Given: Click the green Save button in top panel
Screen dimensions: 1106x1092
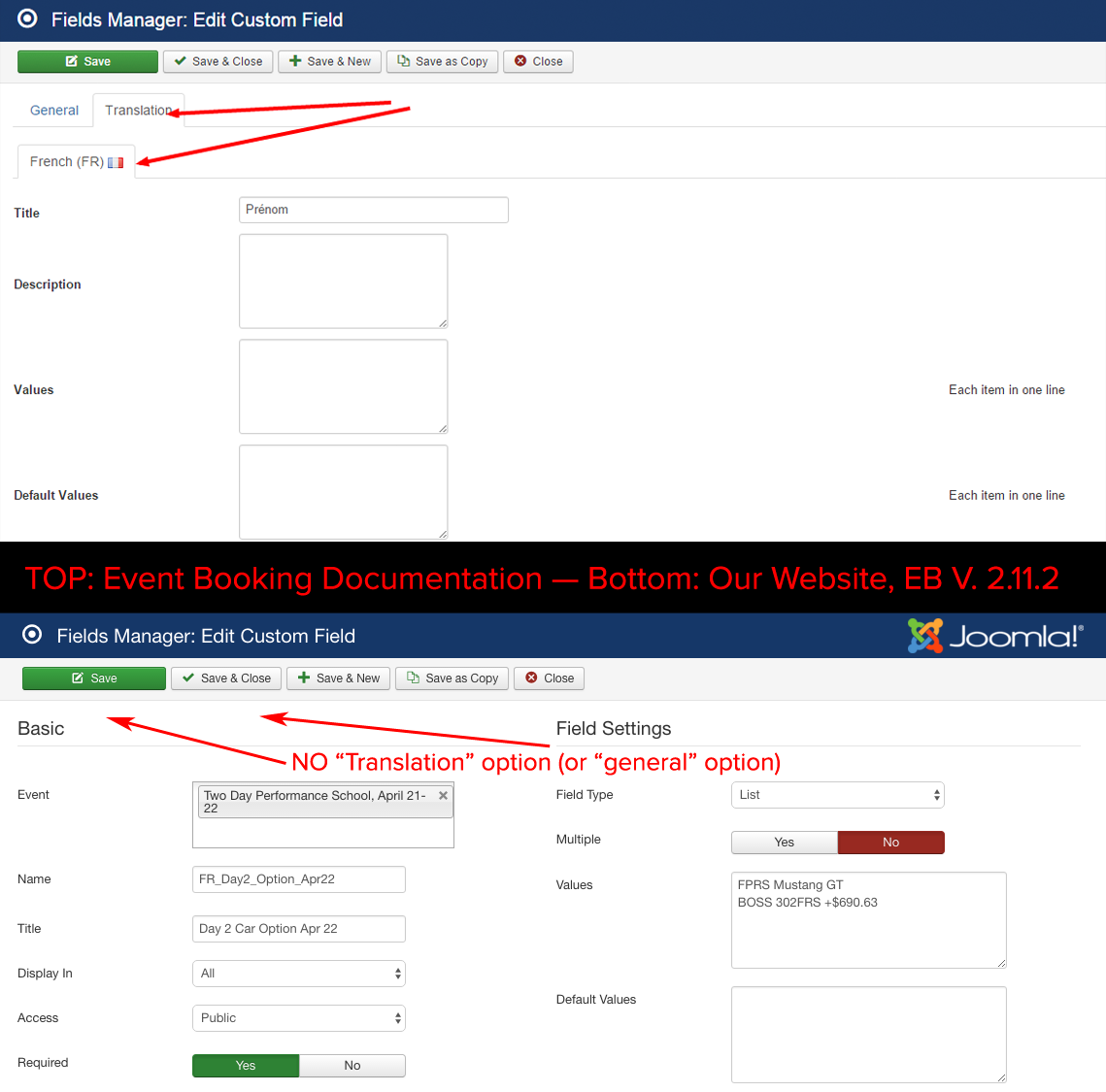Looking at the screenshot, I should pos(87,61).
